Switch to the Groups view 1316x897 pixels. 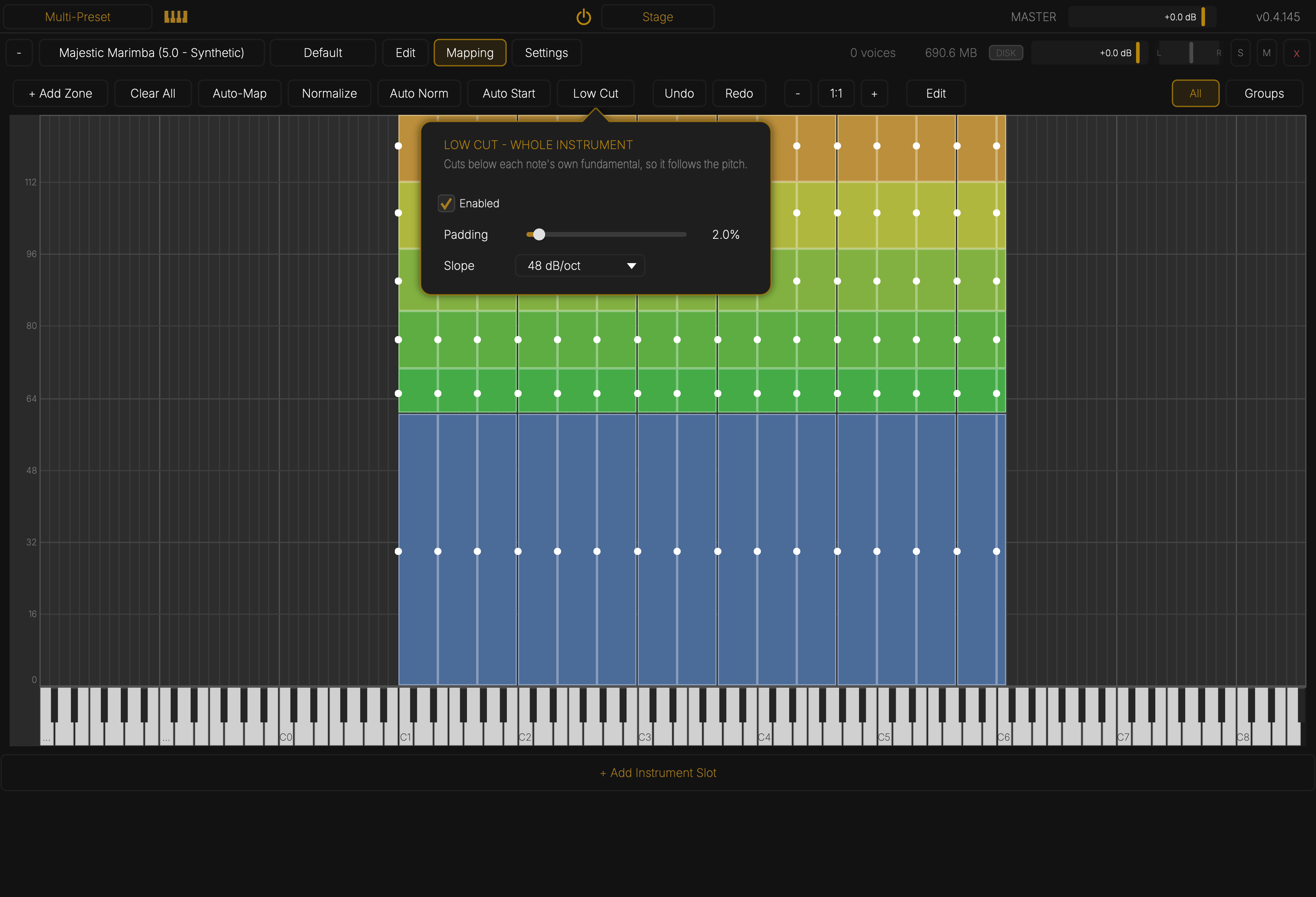pyautogui.click(x=1264, y=93)
